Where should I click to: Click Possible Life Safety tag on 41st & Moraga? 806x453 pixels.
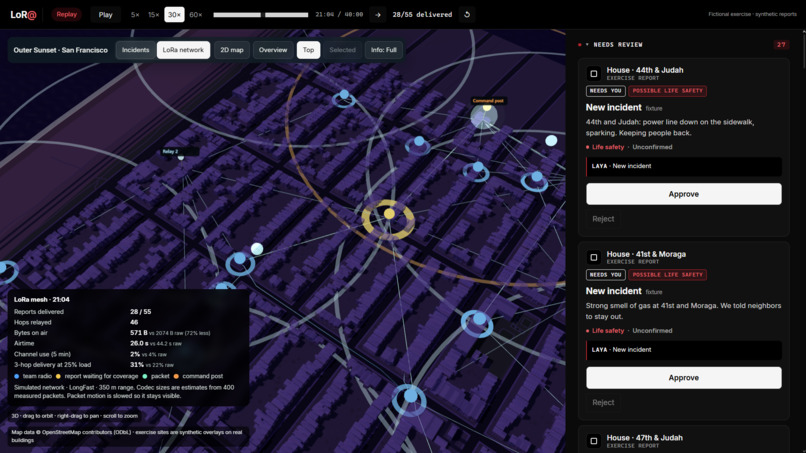click(x=667, y=275)
